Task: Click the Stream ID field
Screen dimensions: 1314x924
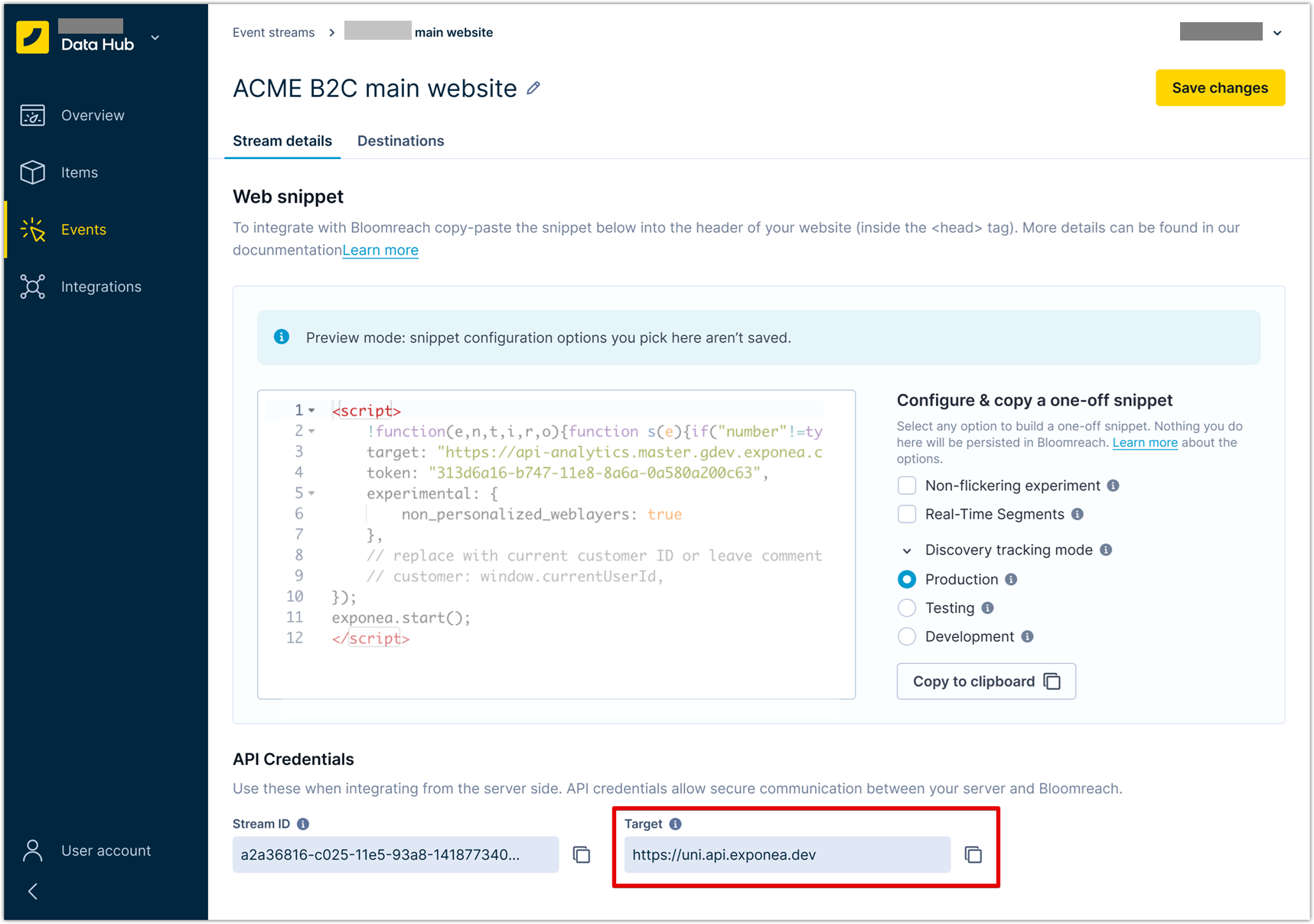Action: coord(396,854)
